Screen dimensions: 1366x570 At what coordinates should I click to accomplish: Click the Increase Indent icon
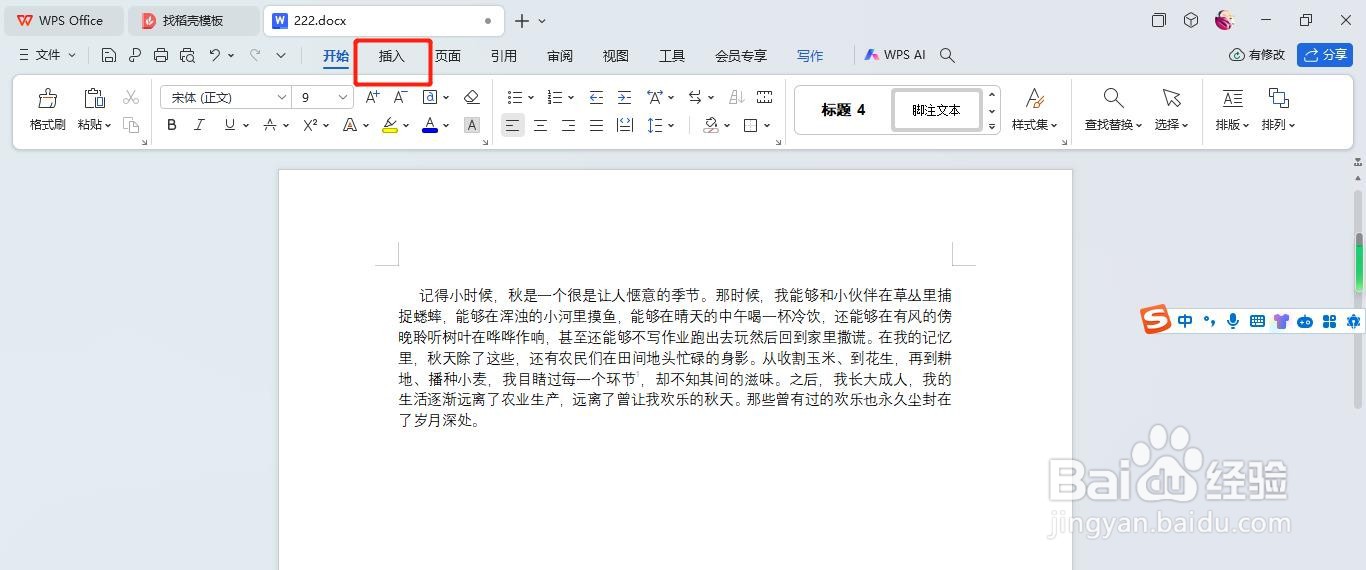pyautogui.click(x=624, y=97)
